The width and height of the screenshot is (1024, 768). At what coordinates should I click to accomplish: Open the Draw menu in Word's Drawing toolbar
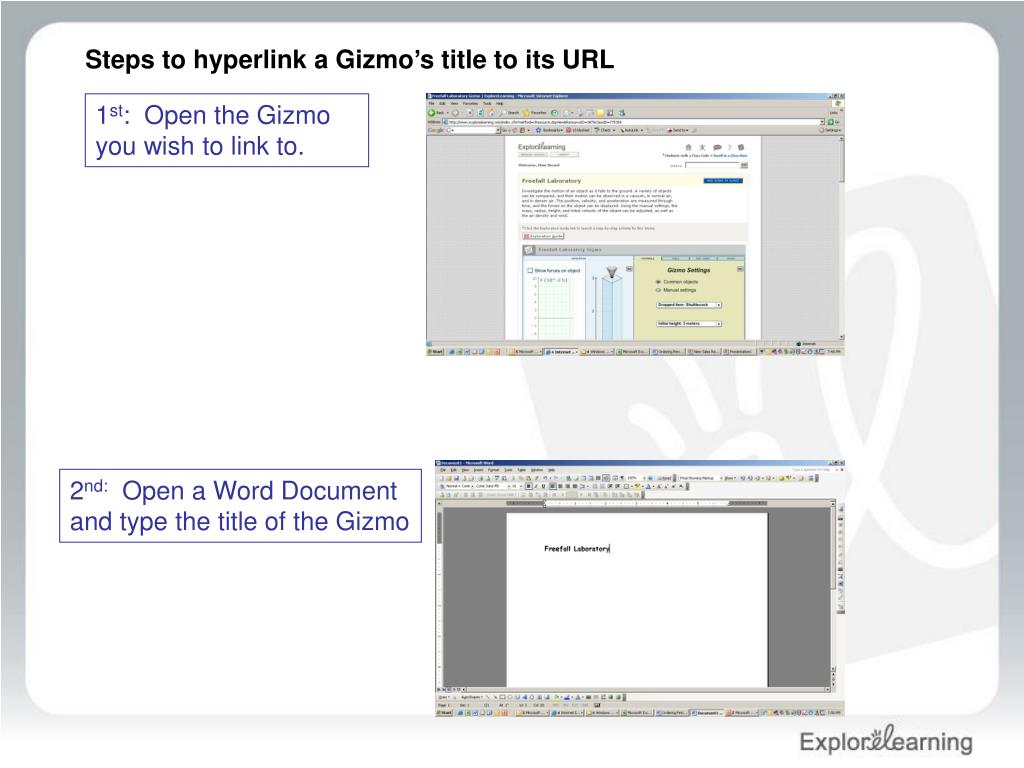click(x=443, y=697)
